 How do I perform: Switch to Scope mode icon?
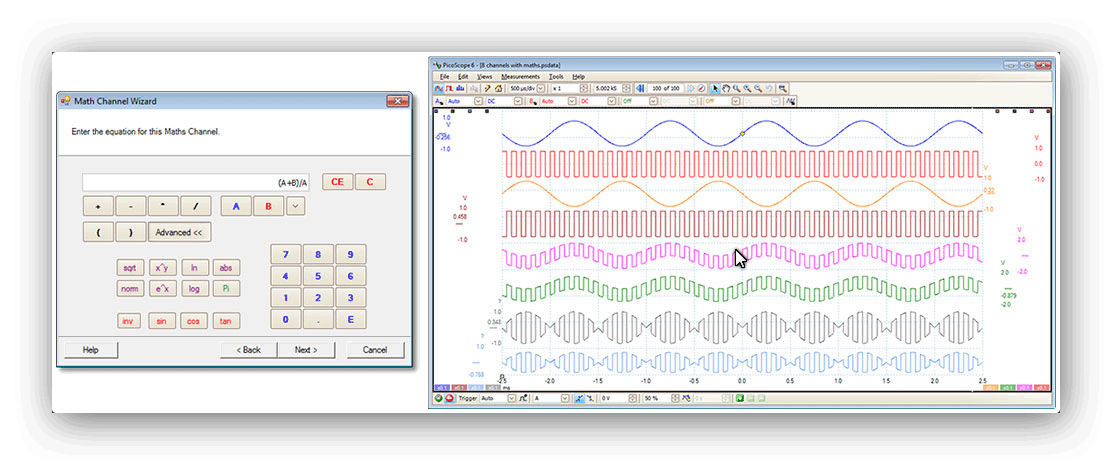tap(438, 88)
